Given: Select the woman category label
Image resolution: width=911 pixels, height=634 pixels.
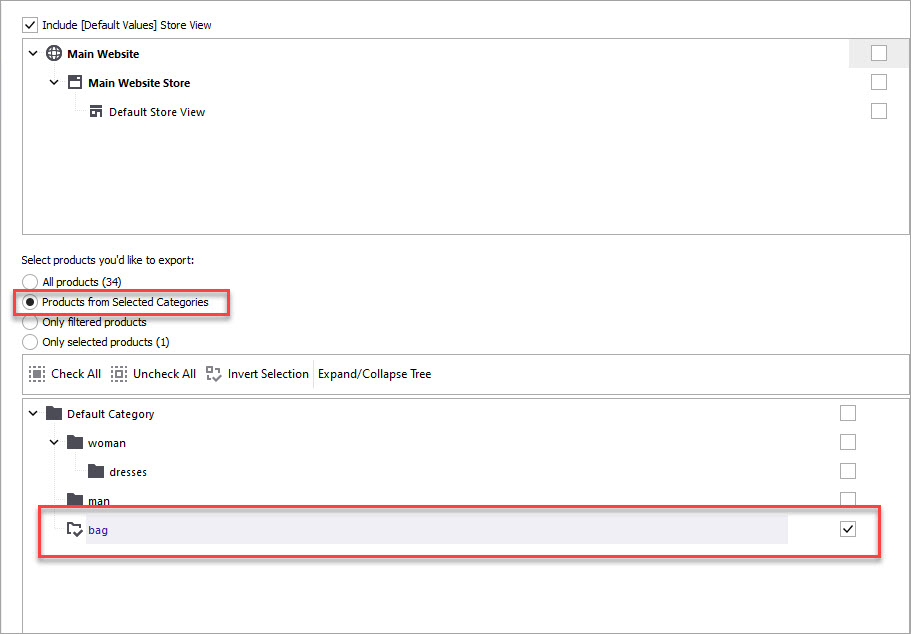Looking at the screenshot, I should point(107,443).
